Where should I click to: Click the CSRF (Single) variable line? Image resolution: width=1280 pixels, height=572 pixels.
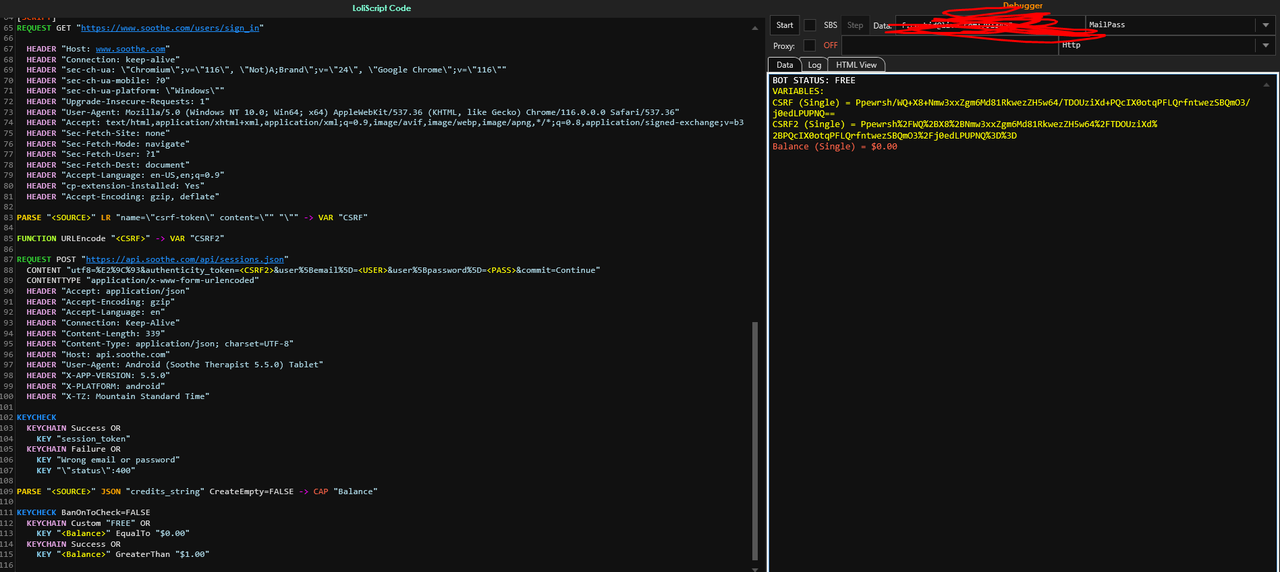[1011, 107]
